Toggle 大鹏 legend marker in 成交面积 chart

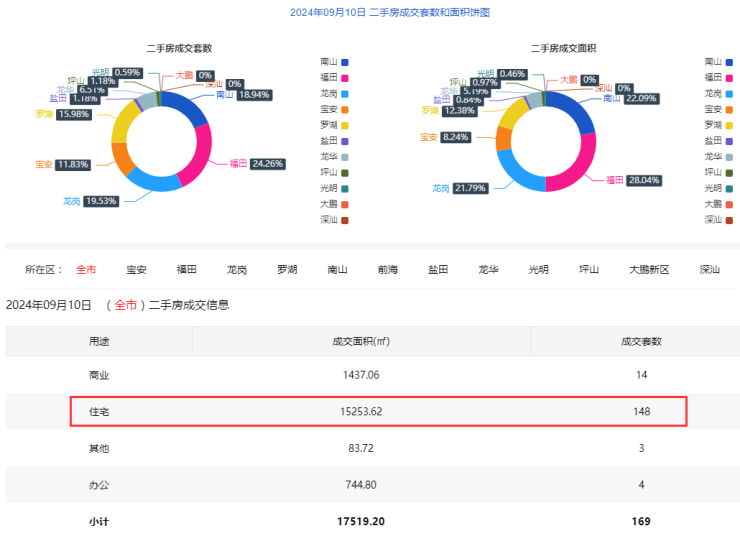click(730, 204)
